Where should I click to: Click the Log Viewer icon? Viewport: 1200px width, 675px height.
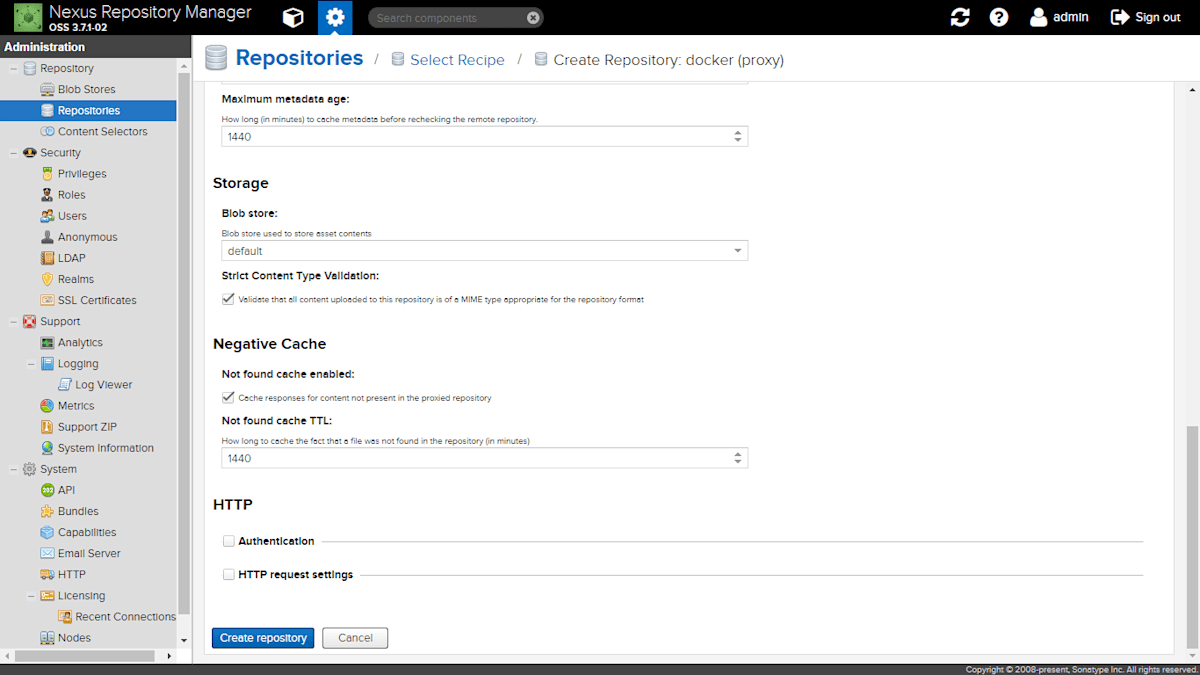65,385
